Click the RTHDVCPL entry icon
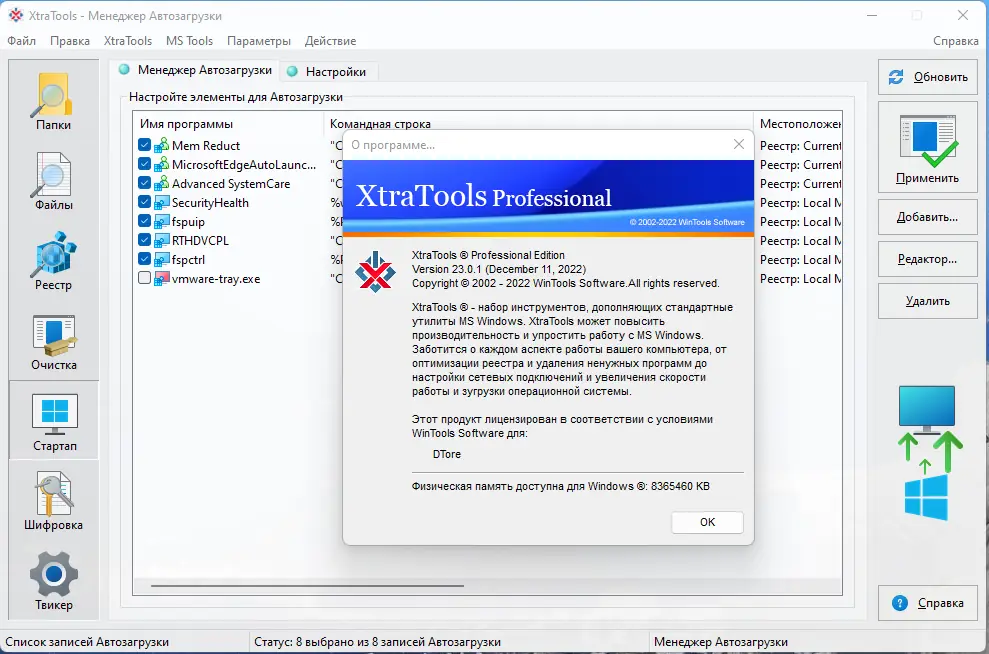The width and height of the screenshot is (989, 654). [161, 240]
